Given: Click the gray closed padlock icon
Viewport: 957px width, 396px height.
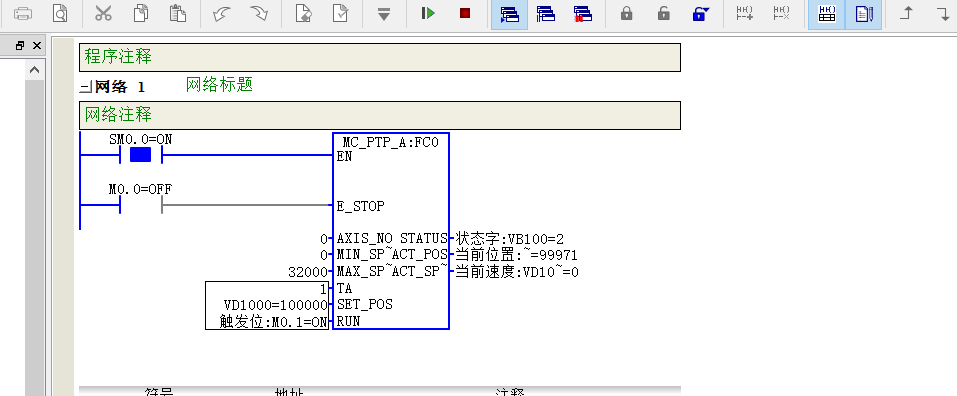Looking at the screenshot, I should pos(627,13).
